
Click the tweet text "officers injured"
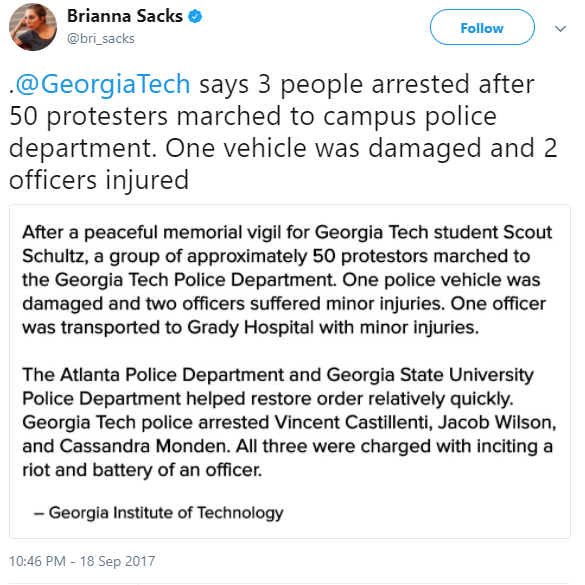tap(99, 179)
